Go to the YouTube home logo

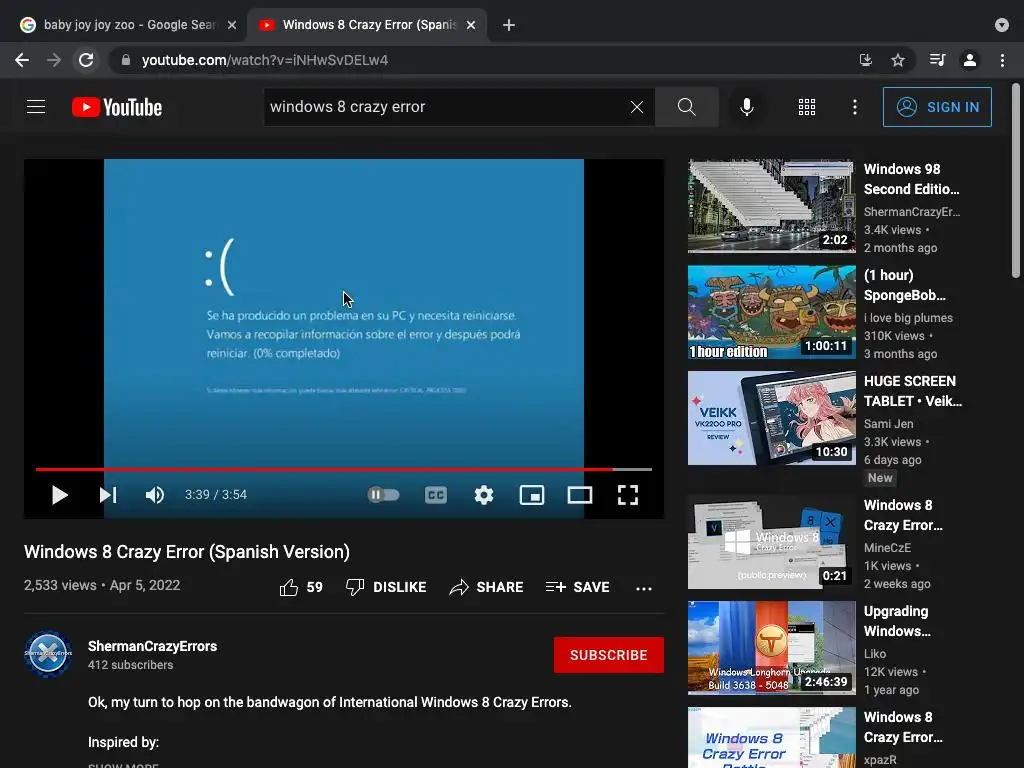(117, 107)
